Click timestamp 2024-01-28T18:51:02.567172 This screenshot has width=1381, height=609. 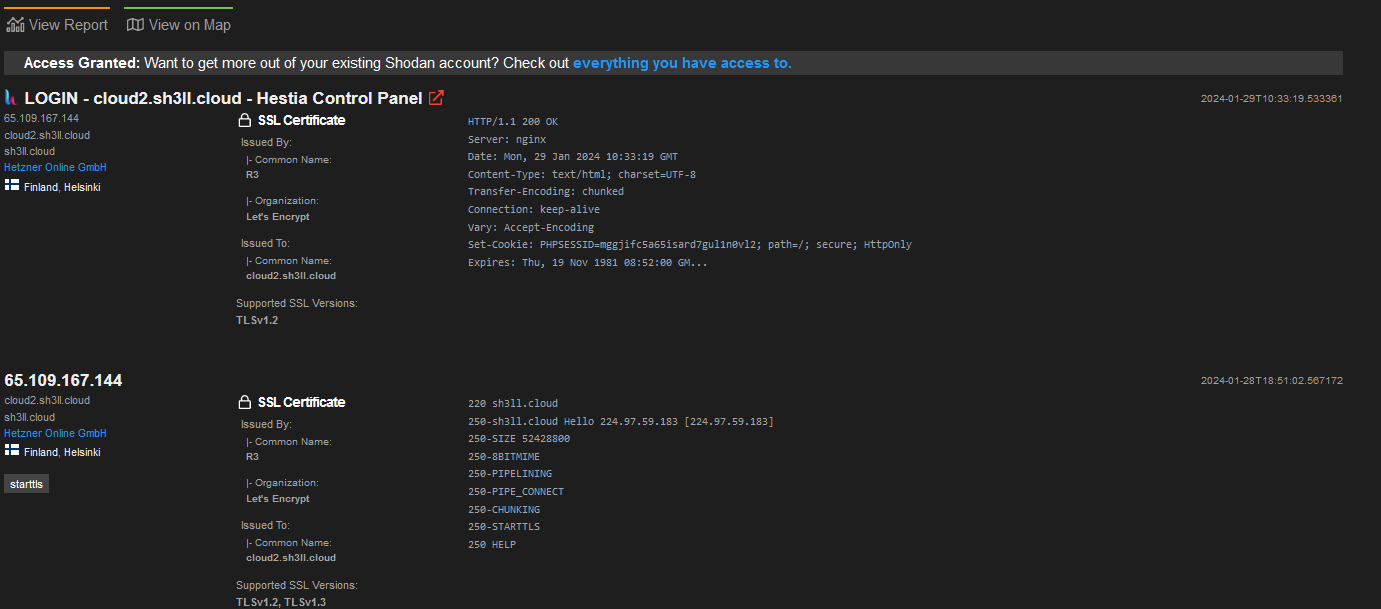click(1271, 381)
